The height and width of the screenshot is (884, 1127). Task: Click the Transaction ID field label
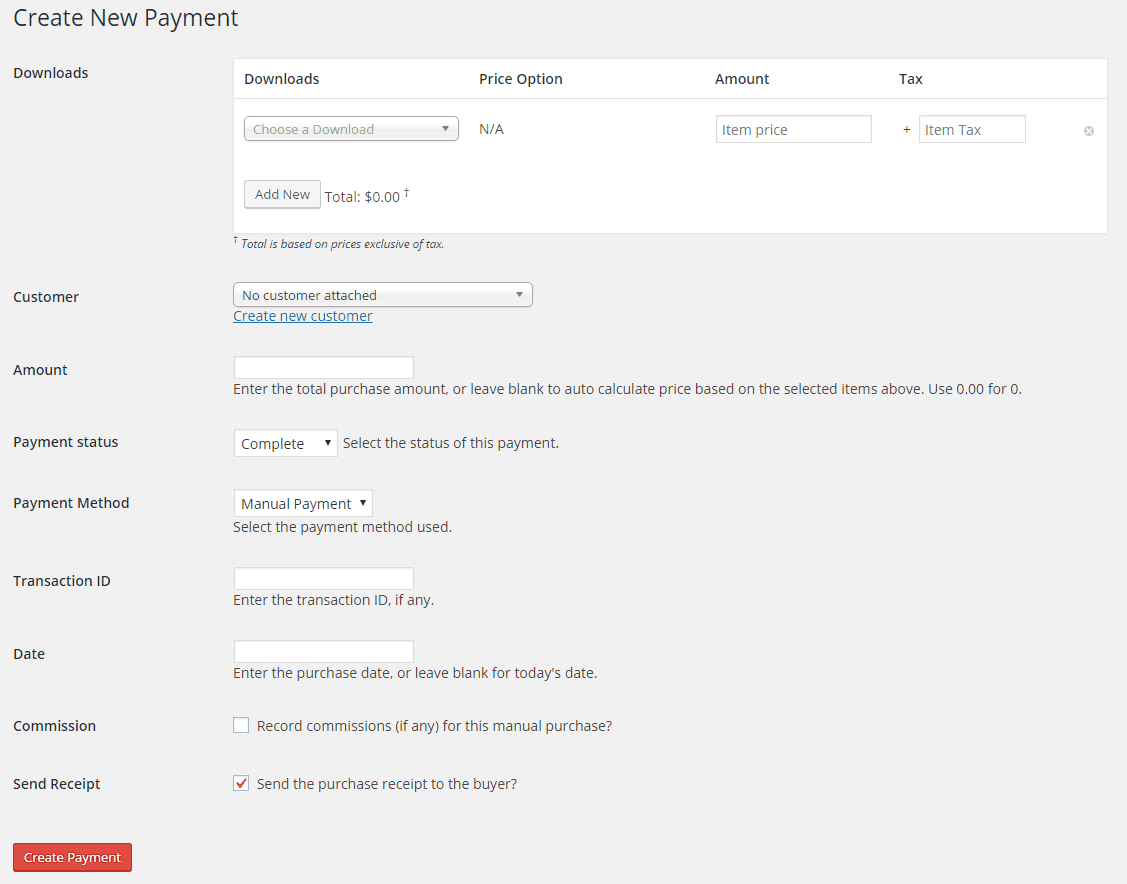62,581
